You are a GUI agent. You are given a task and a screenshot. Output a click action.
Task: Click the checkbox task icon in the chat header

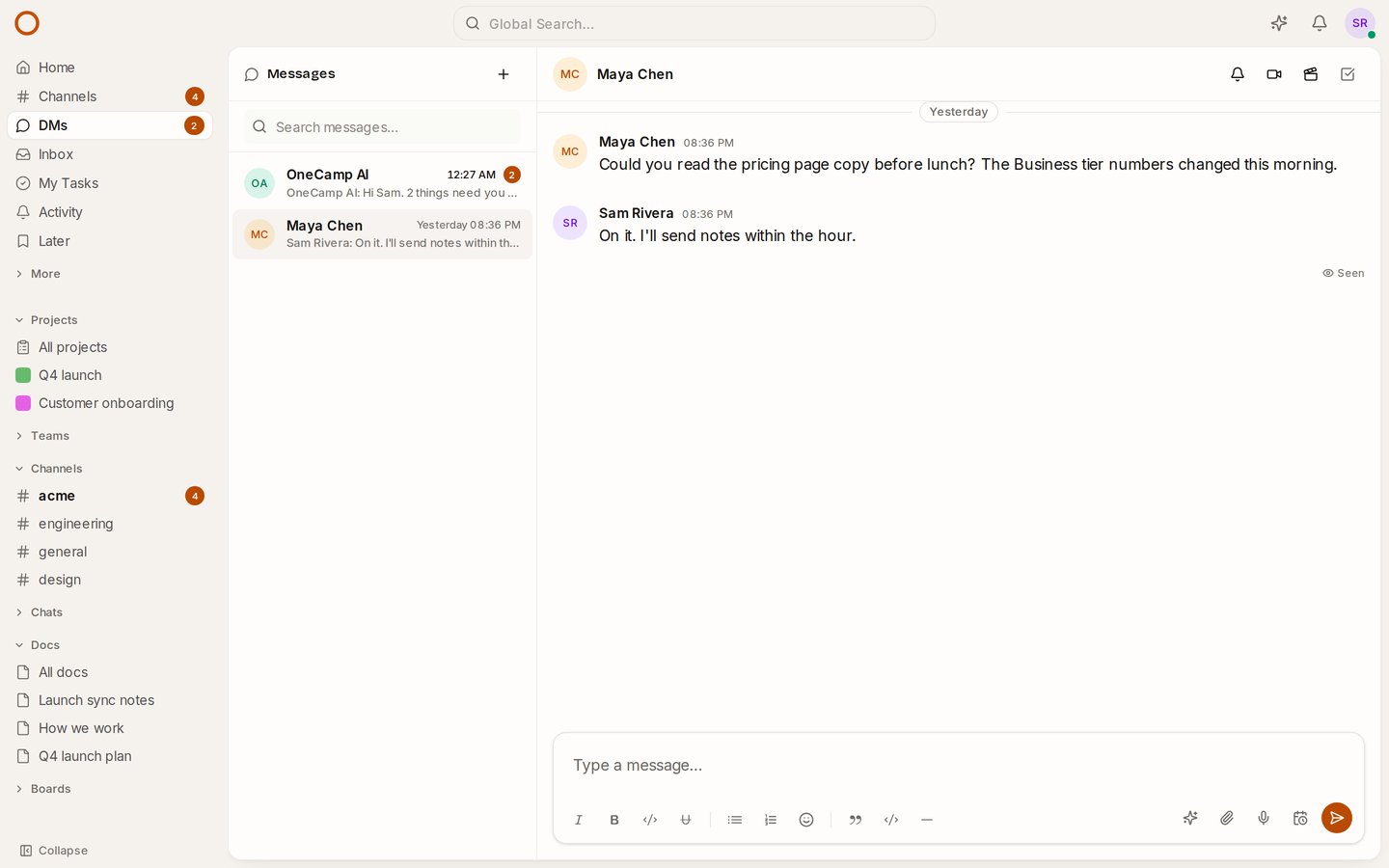point(1348,74)
